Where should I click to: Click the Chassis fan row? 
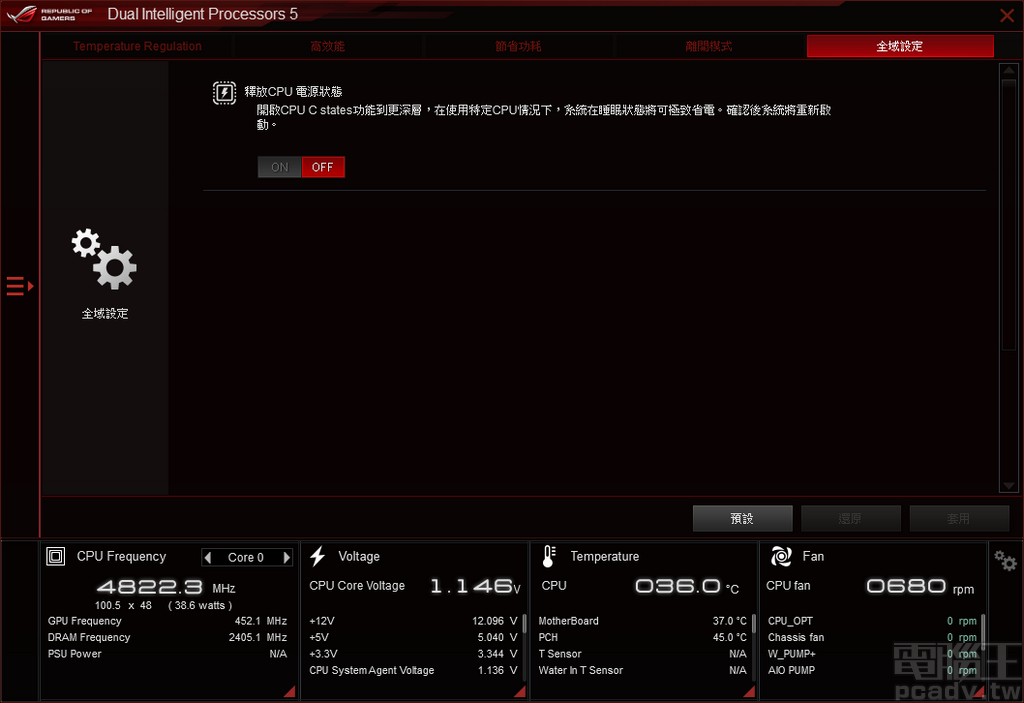(x=872, y=637)
